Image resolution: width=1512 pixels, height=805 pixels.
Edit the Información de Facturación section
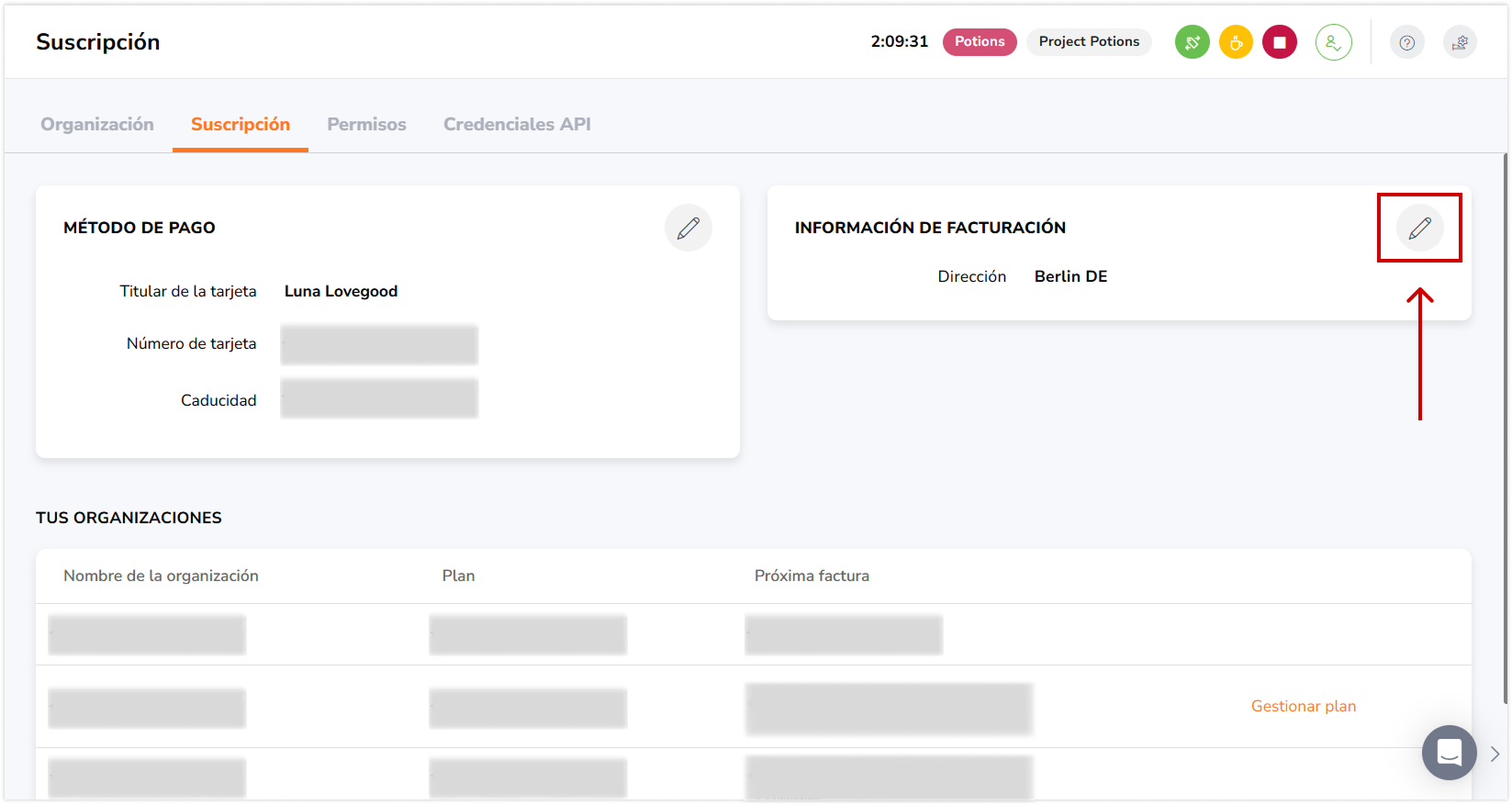1419,228
